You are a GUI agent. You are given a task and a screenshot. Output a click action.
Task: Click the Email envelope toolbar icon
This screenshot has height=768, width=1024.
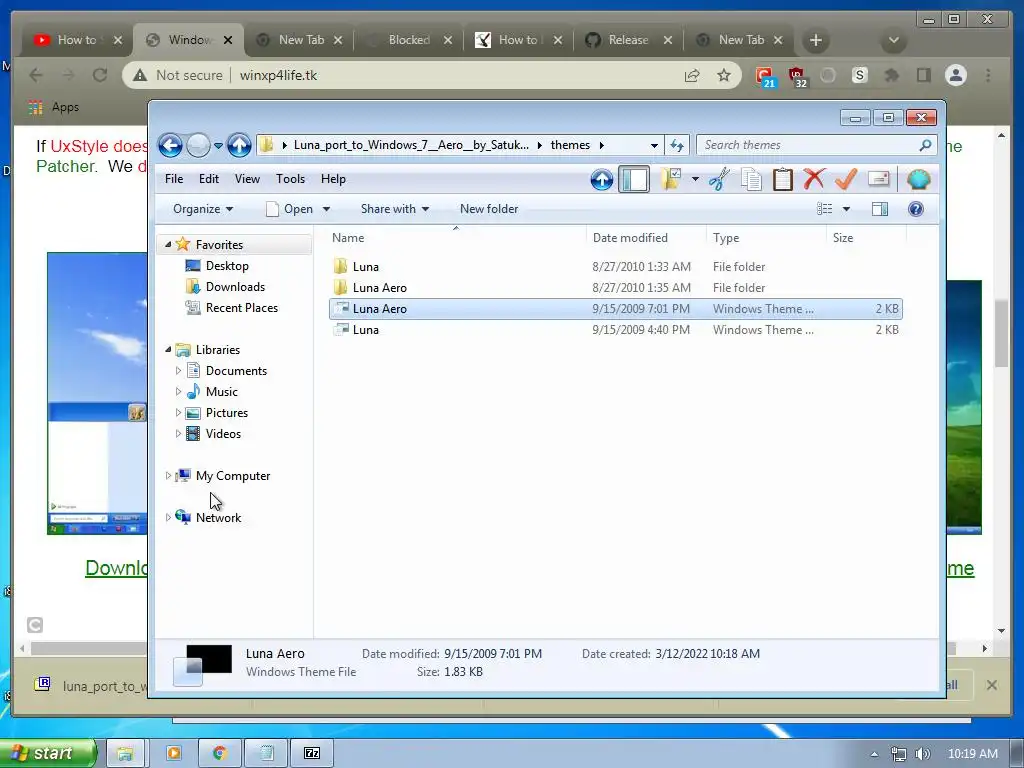click(879, 178)
